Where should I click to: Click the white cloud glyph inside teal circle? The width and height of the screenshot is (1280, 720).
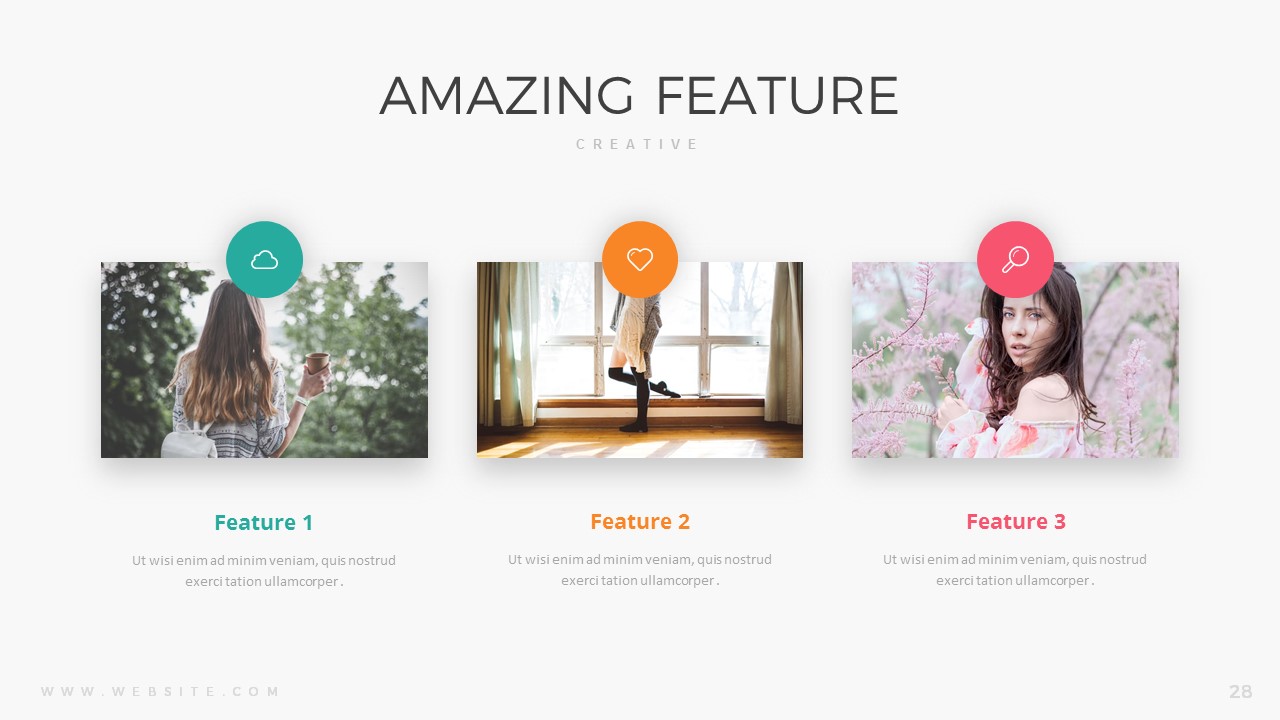tap(264, 260)
